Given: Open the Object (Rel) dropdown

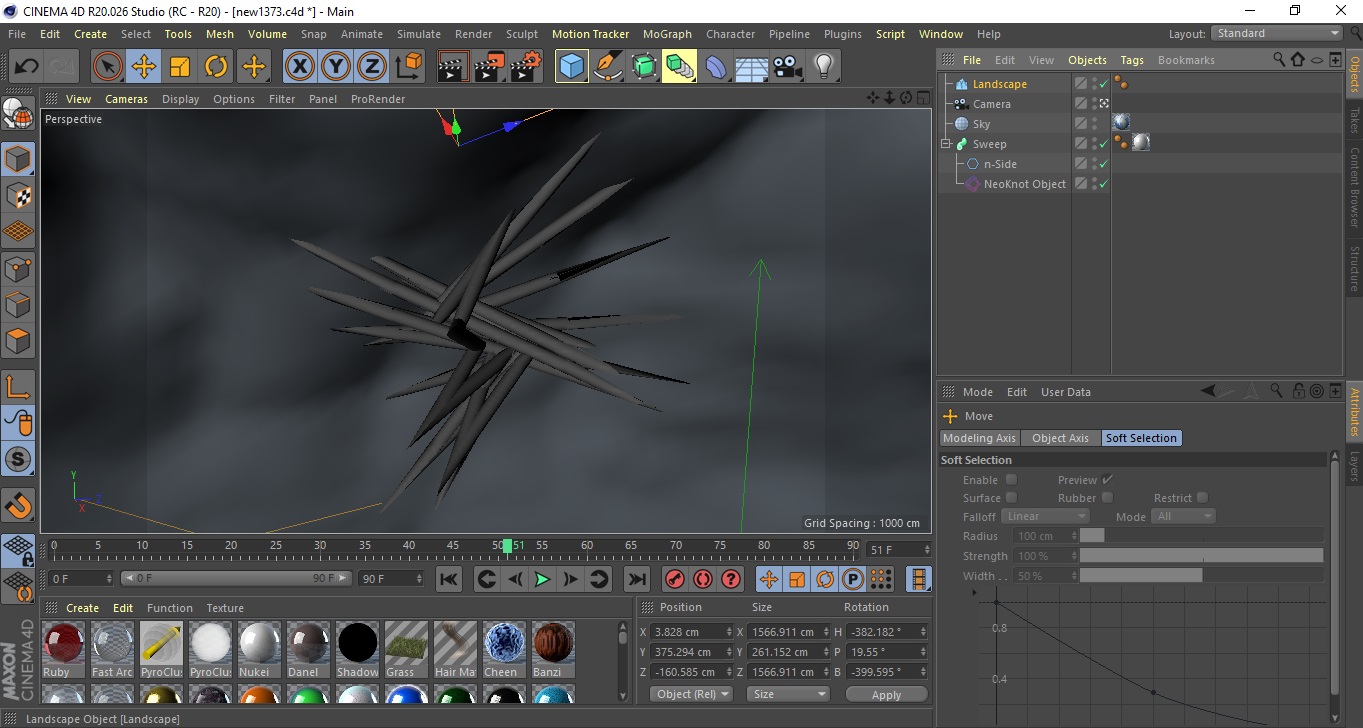Looking at the screenshot, I should [x=691, y=694].
